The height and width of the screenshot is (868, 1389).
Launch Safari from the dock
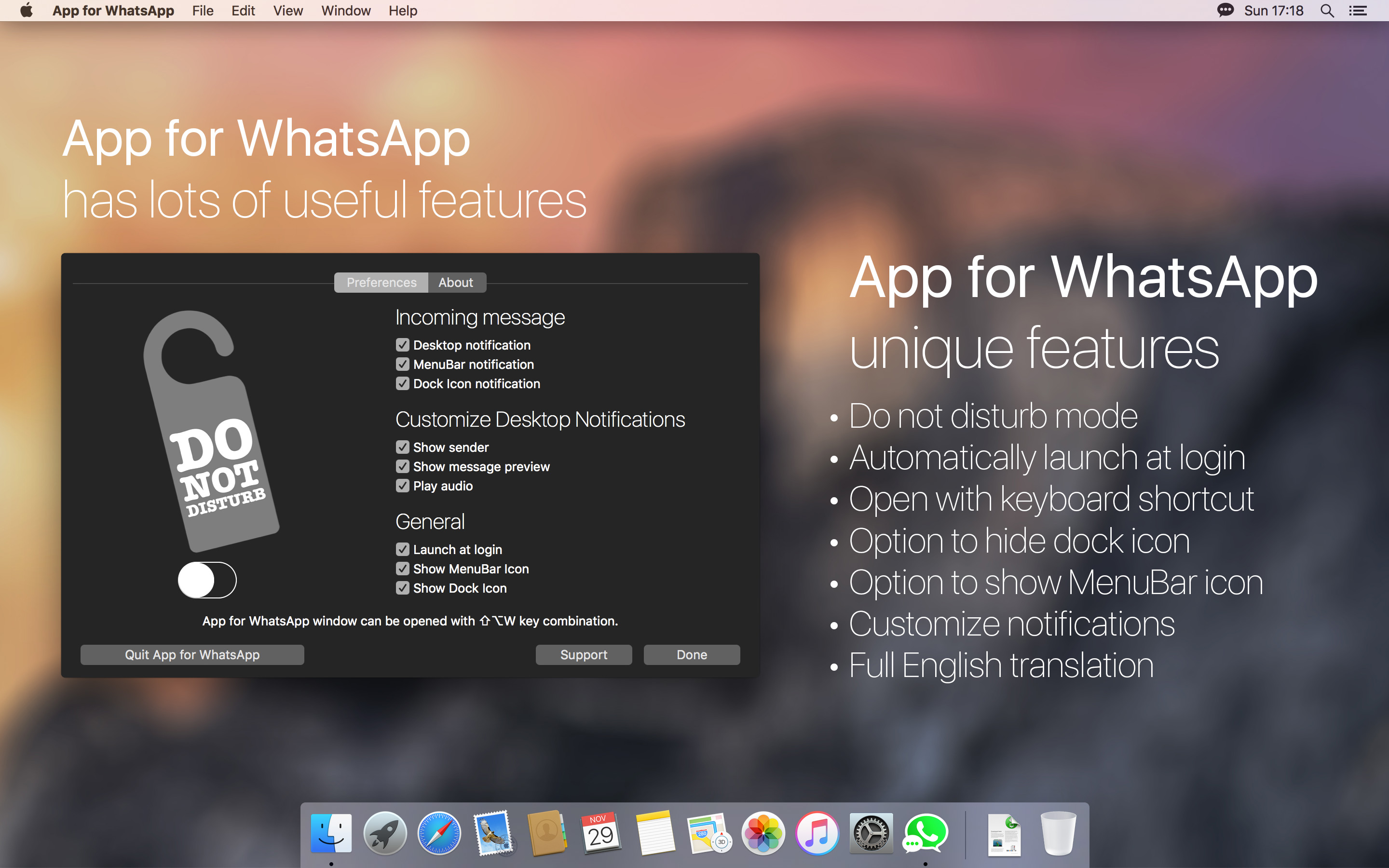439,833
